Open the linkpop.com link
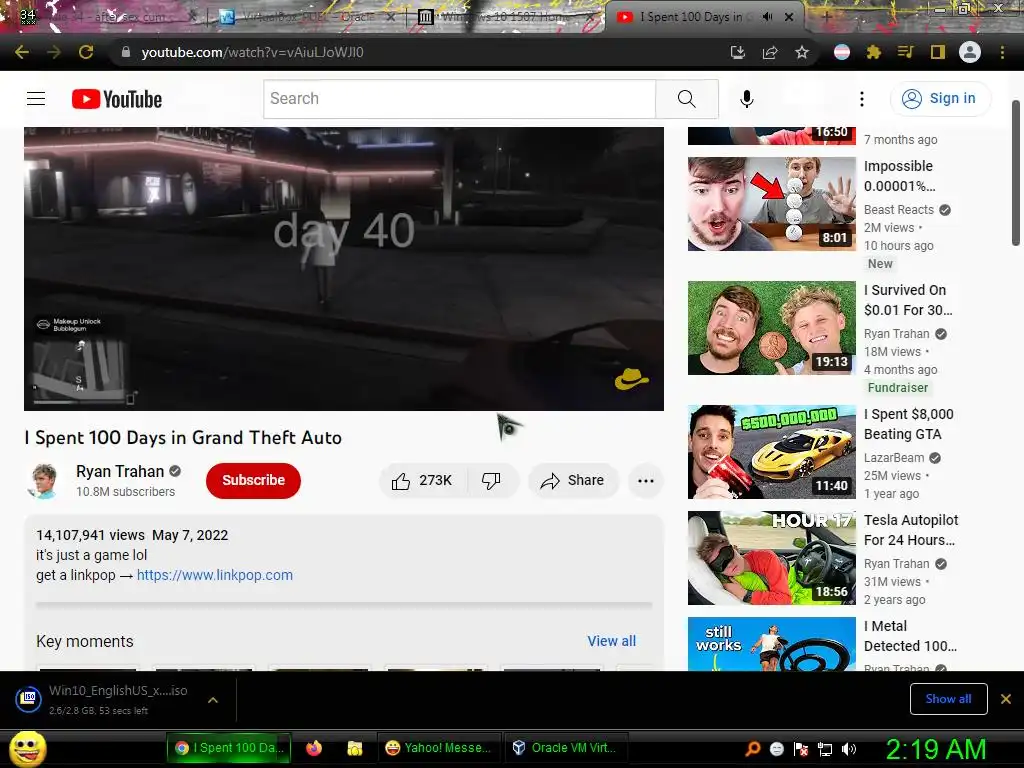 click(215, 575)
